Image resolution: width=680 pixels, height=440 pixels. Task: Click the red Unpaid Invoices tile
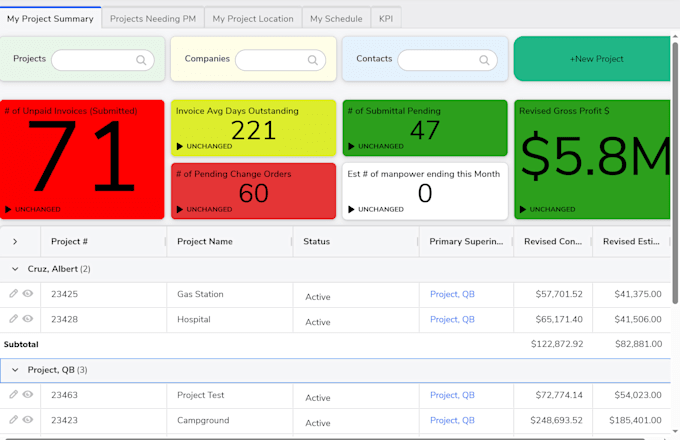(82, 160)
